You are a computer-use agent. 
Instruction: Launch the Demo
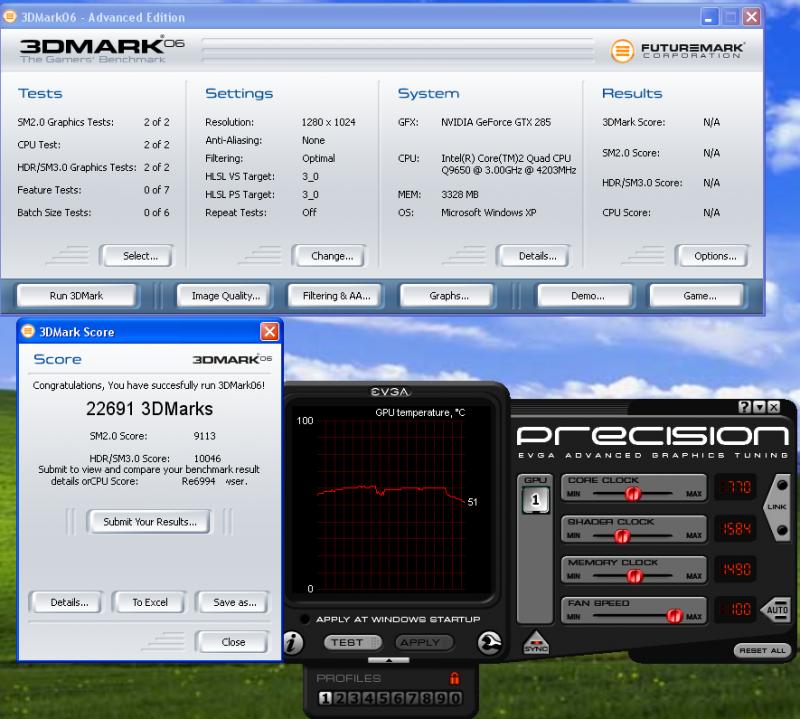click(587, 296)
